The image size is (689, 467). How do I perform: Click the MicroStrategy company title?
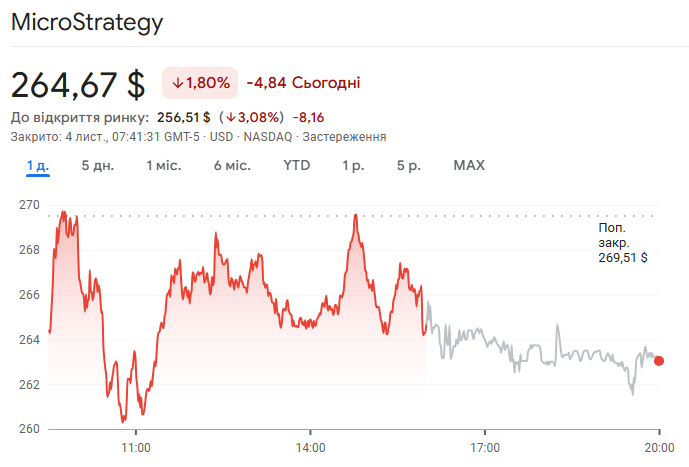tap(87, 21)
